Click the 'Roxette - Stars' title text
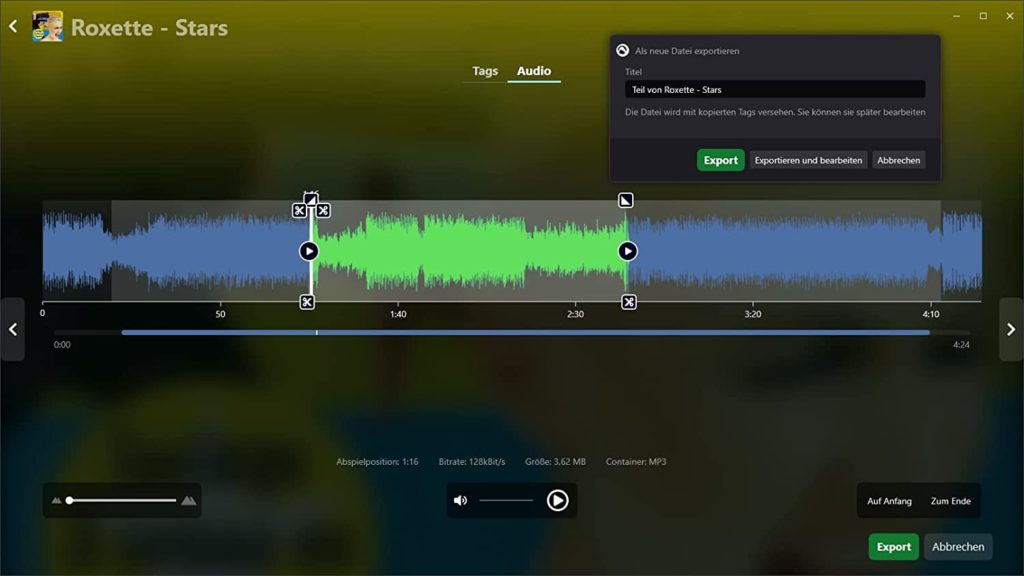This screenshot has width=1024, height=576. point(150,27)
